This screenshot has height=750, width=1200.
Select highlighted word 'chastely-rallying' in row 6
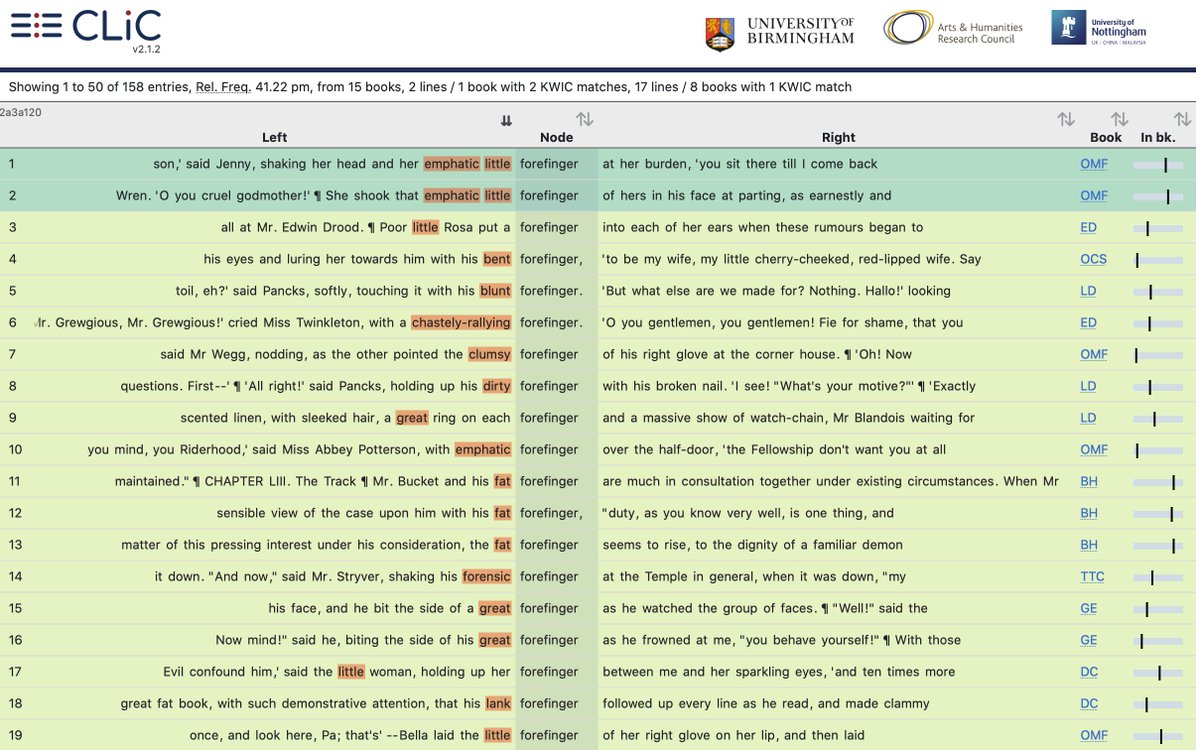461,323
